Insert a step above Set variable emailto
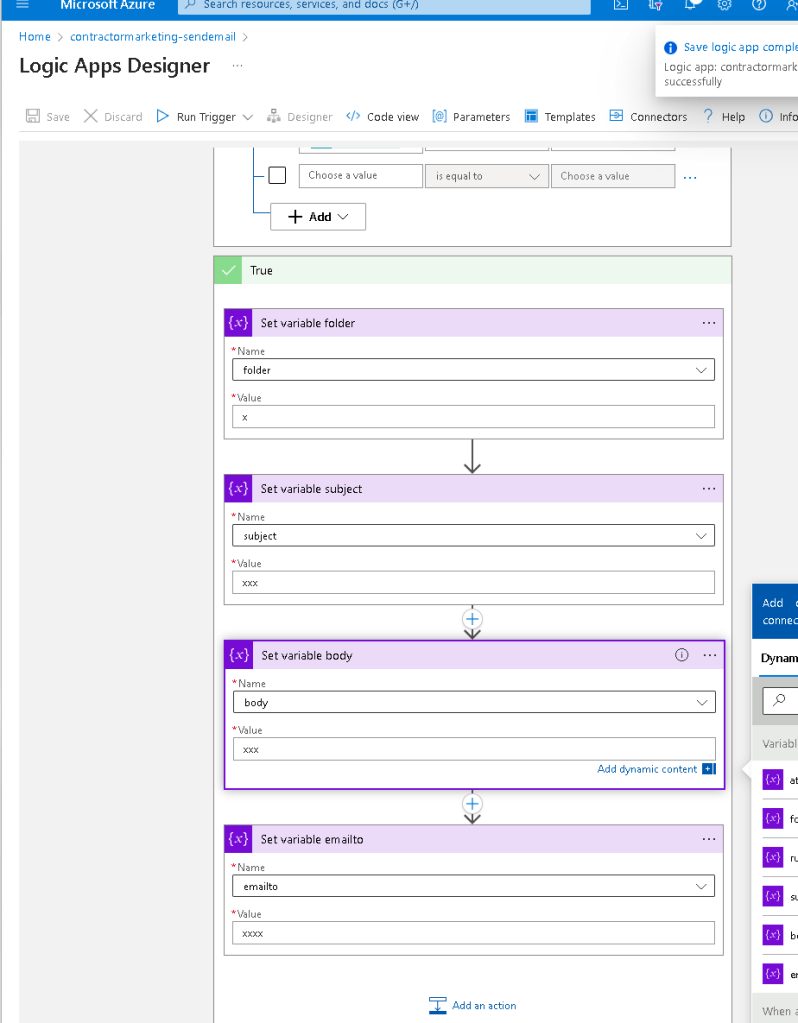 click(472, 803)
